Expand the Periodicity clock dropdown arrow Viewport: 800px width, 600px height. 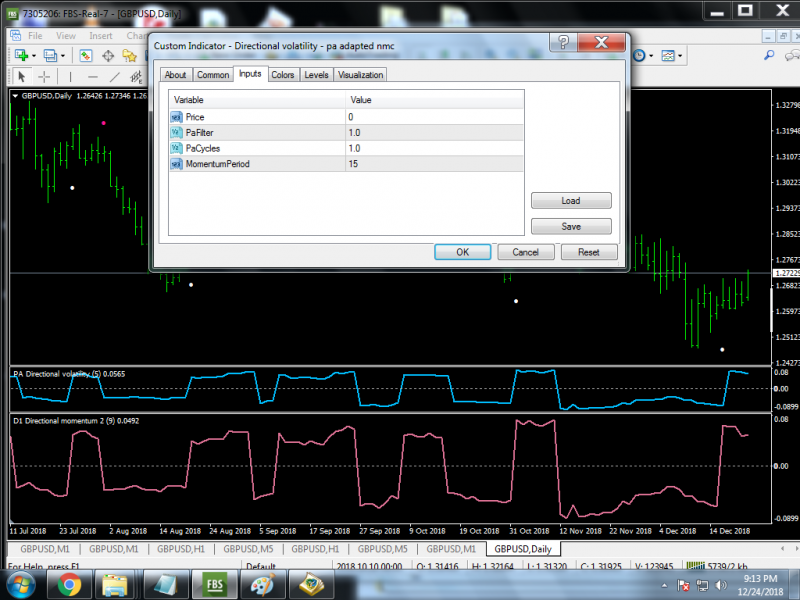[652, 56]
